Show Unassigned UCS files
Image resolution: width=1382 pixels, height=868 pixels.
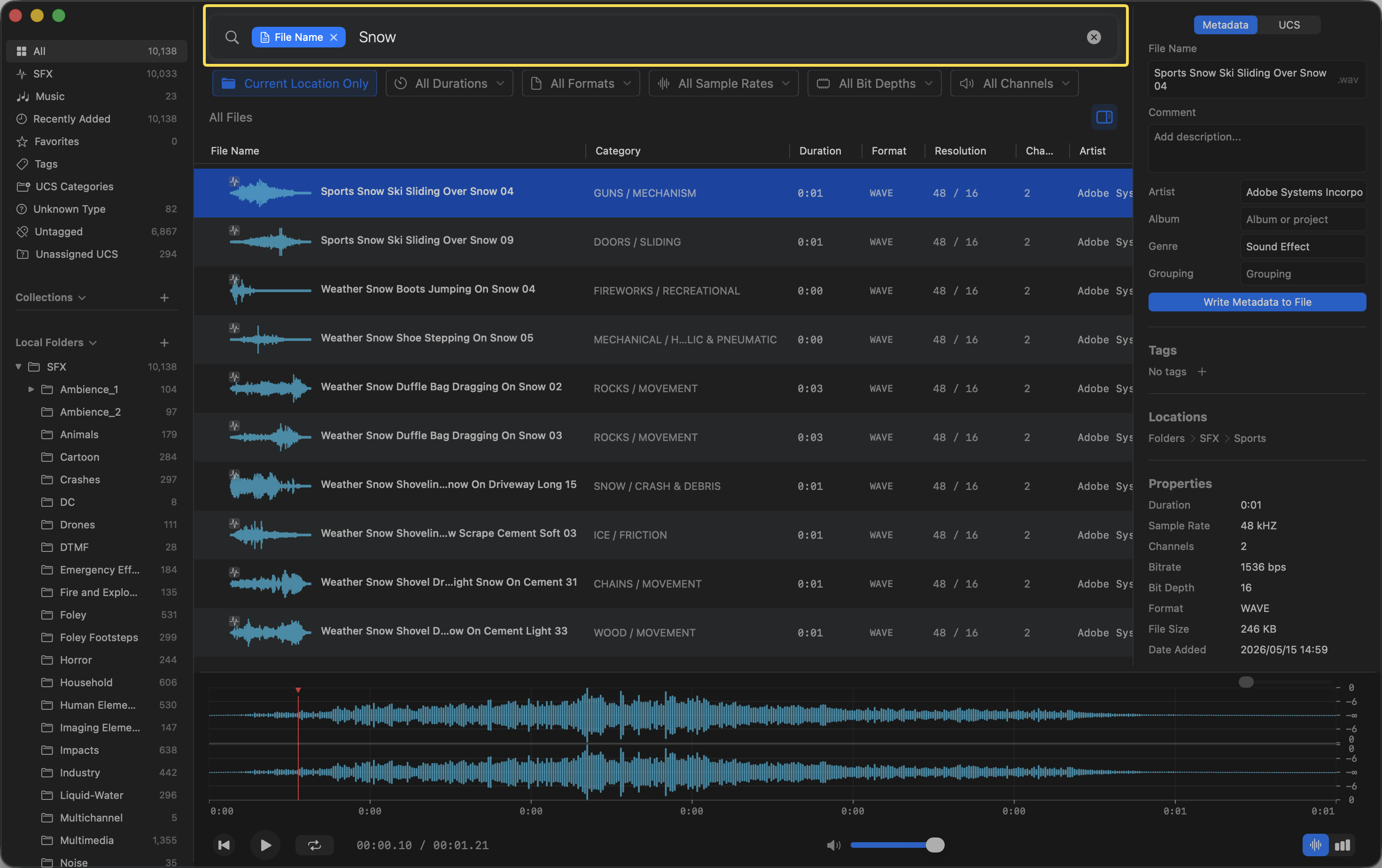[x=96, y=254]
